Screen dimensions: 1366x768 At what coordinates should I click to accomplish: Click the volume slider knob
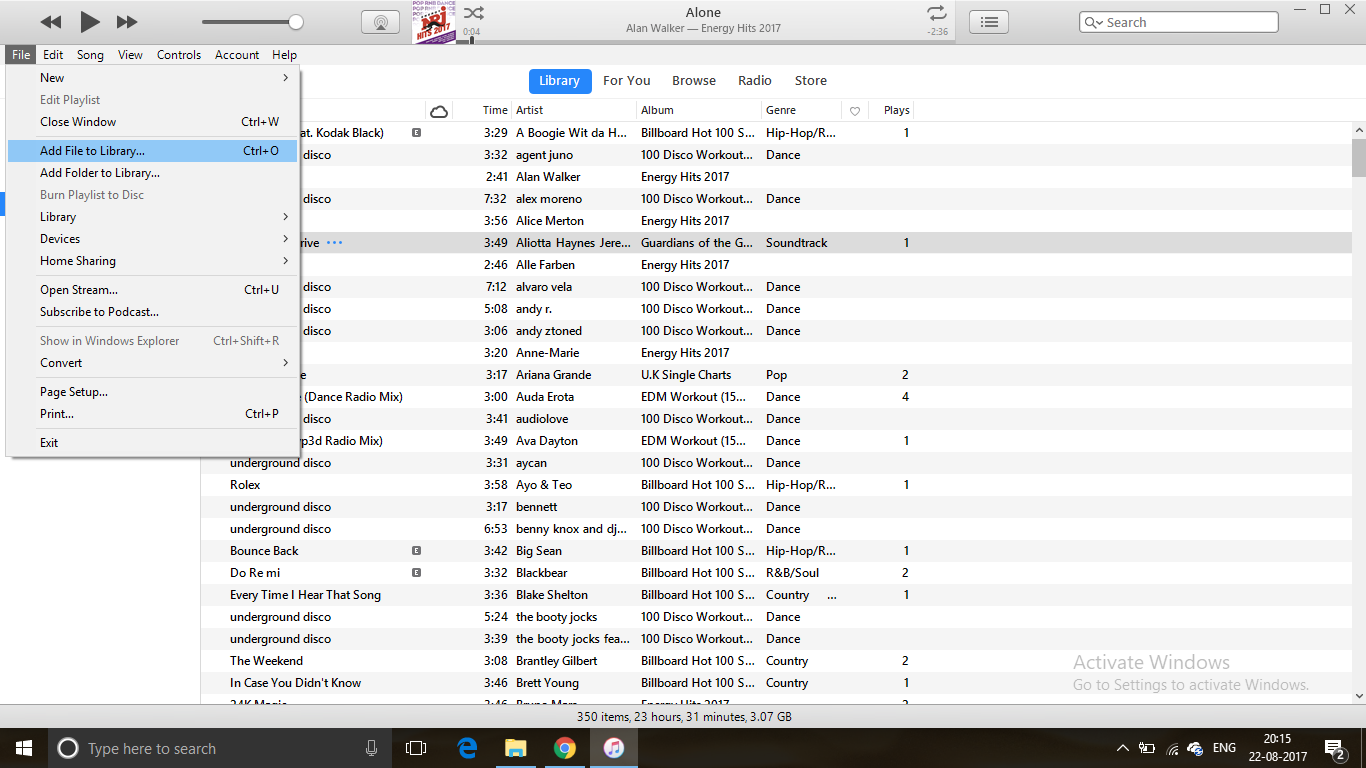pyautogui.click(x=295, y=22)
